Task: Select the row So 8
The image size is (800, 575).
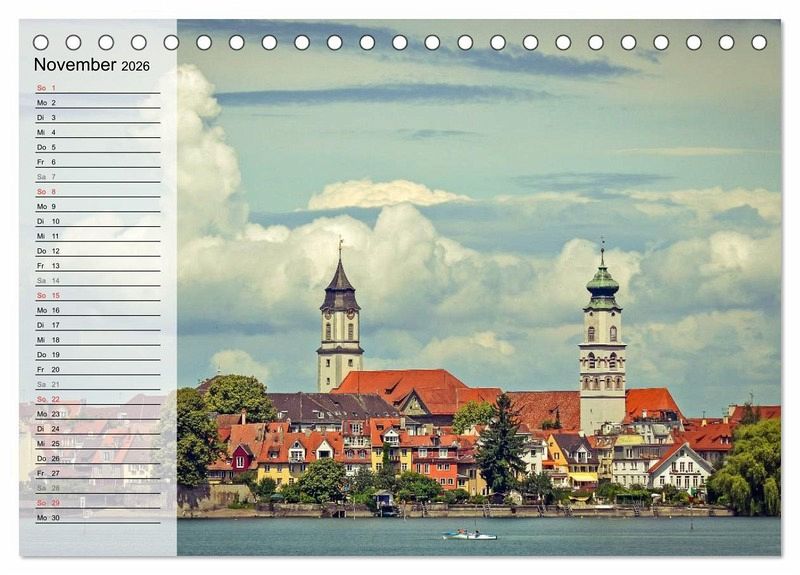Action: 97,191
